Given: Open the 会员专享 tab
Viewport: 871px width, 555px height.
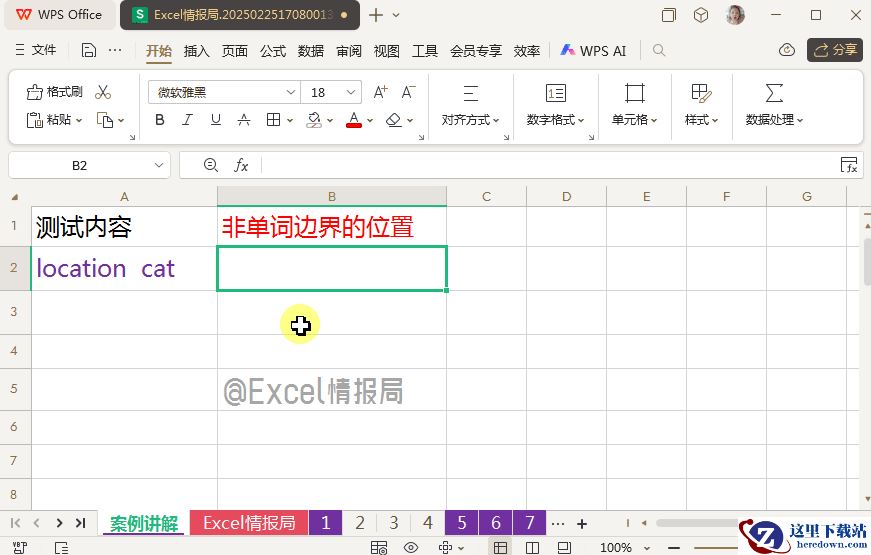Looking at the screenshot, I should pos(475,51).
